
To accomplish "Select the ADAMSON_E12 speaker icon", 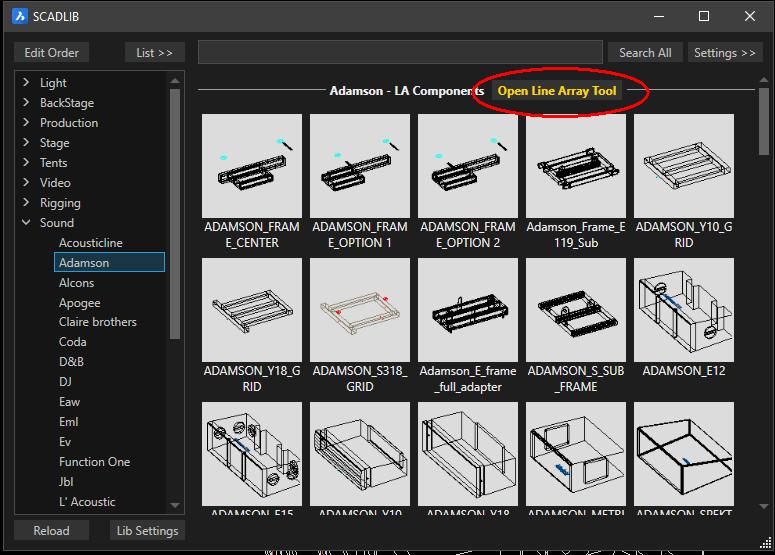I will pyautogui.click(x=683, y=308).
